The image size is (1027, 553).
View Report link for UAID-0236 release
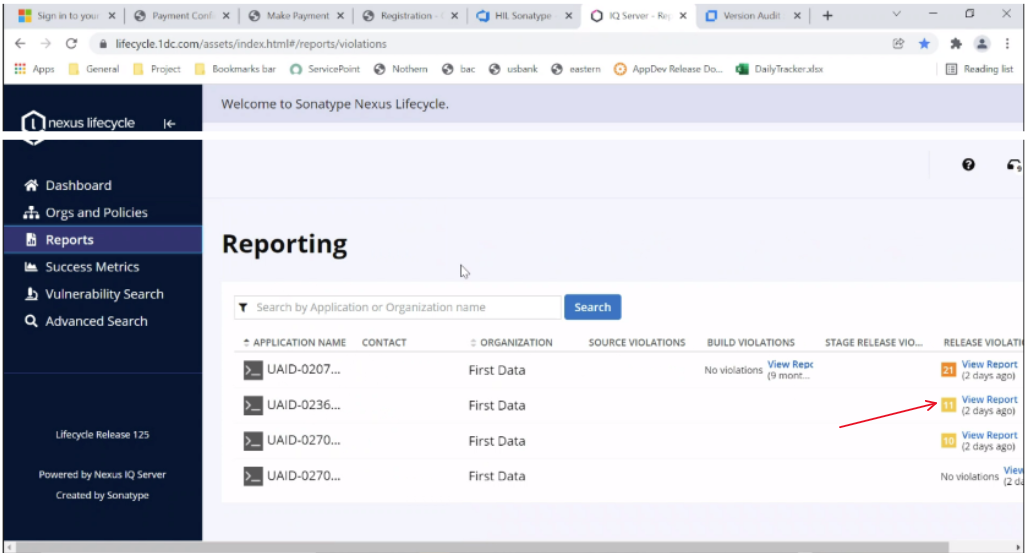coord(989,400)
